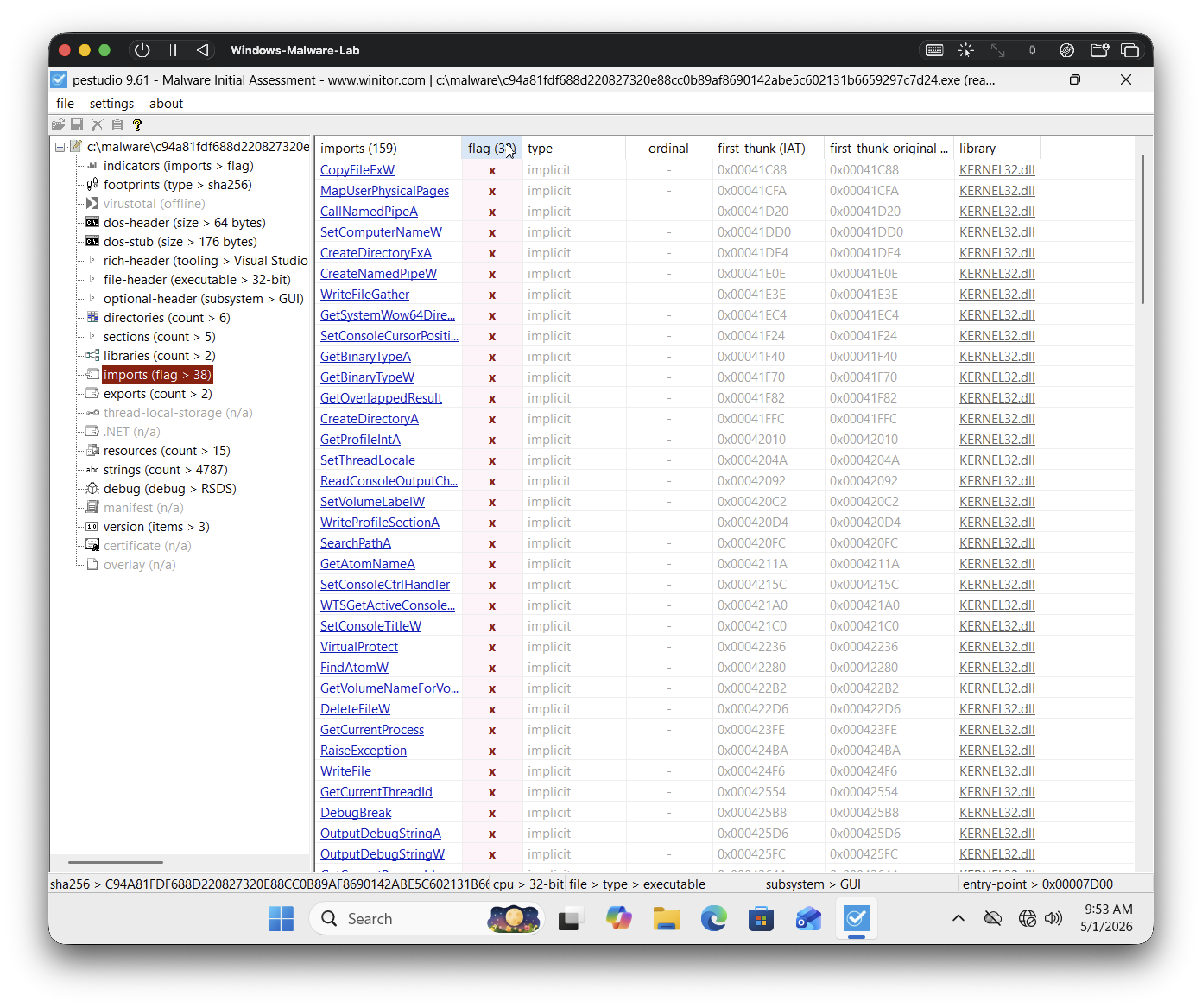Screen dimensions: 1202x1008
Task: Sort by the imports (159) column header
Action: [388, 148]
